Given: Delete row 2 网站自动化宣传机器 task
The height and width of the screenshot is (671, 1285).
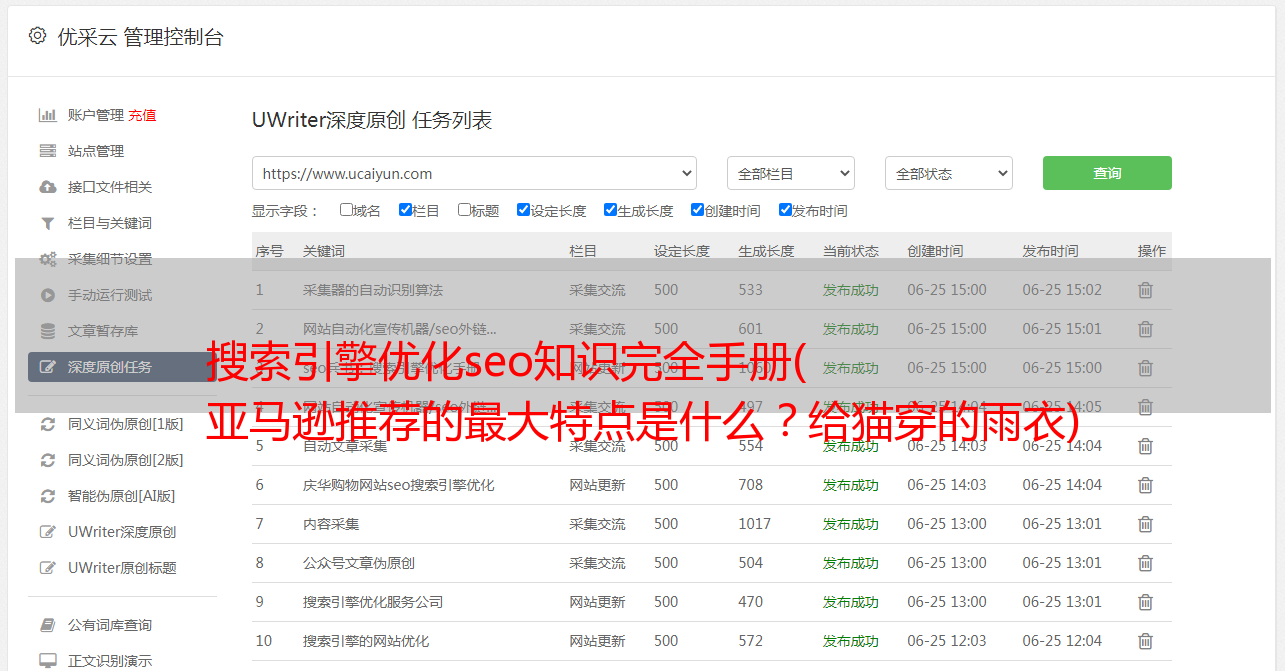Looking at the screenshot, I should tap(1146, 329).
